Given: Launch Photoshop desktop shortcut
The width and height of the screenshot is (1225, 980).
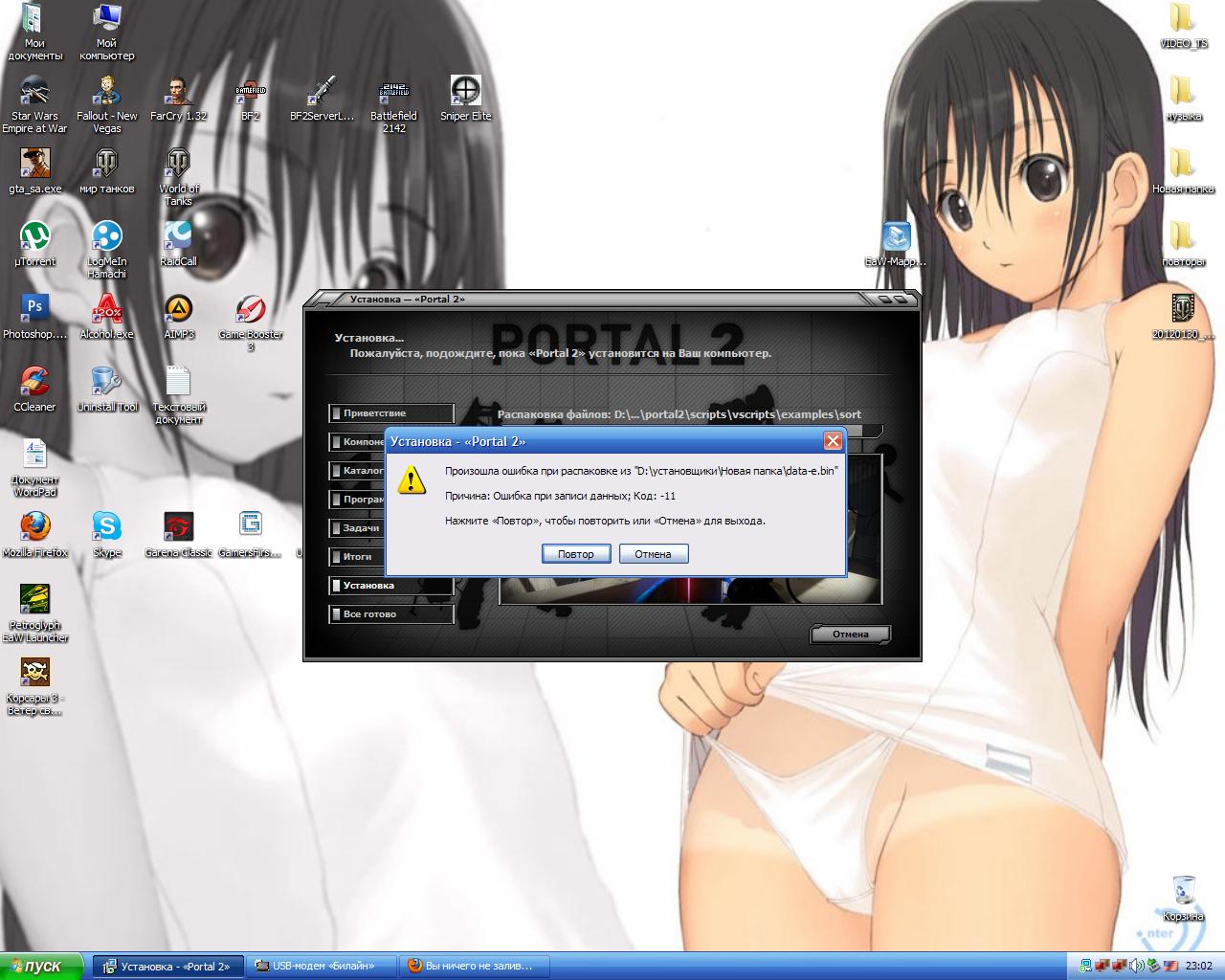Looking at the screenshot, I should [x=34, y=318].
